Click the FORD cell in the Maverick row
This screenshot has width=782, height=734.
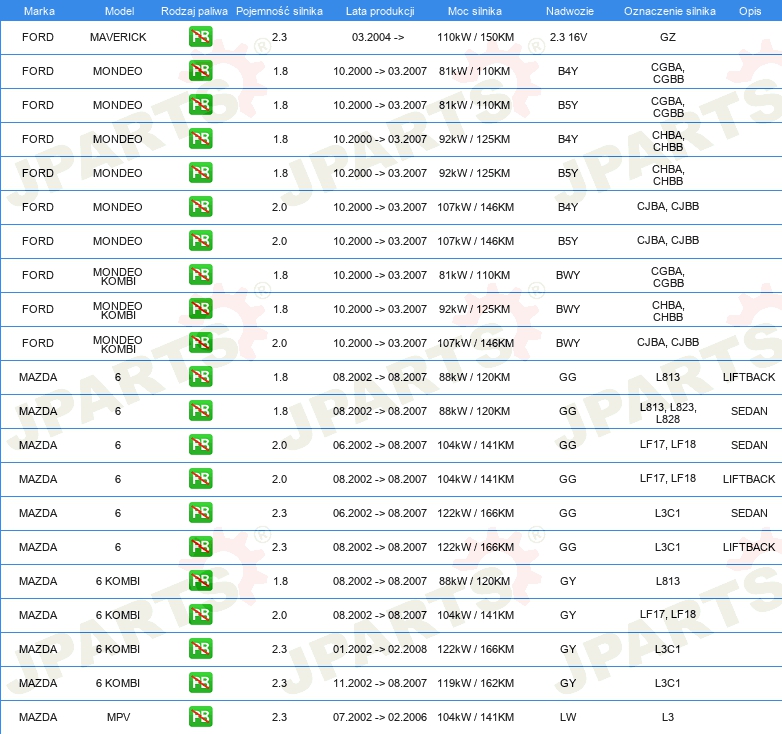38,37
